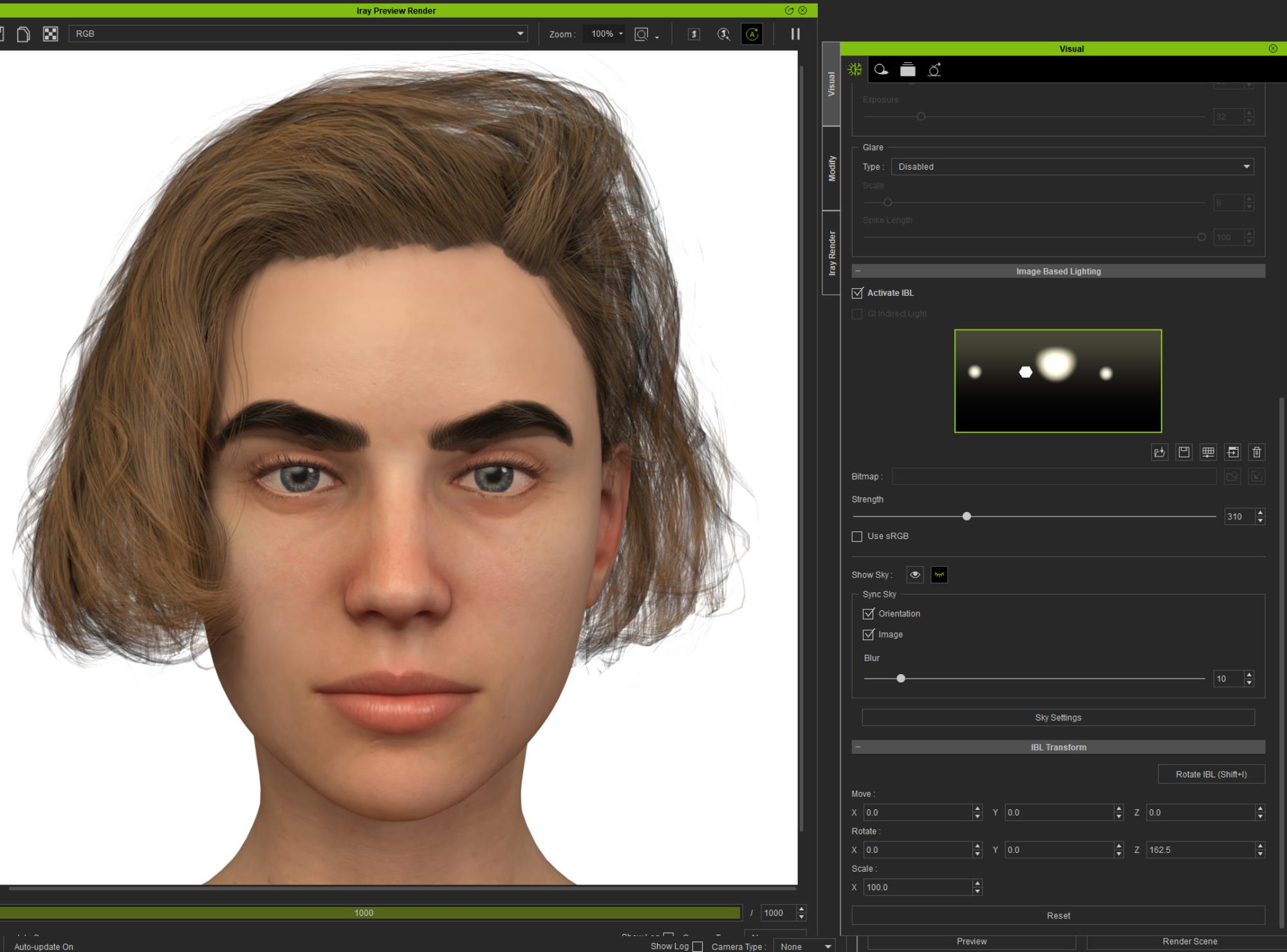Switch to the Modify side tab
Image resolution: width=1287 pixels, height=952 pixels.
click(x=831, y=169)
